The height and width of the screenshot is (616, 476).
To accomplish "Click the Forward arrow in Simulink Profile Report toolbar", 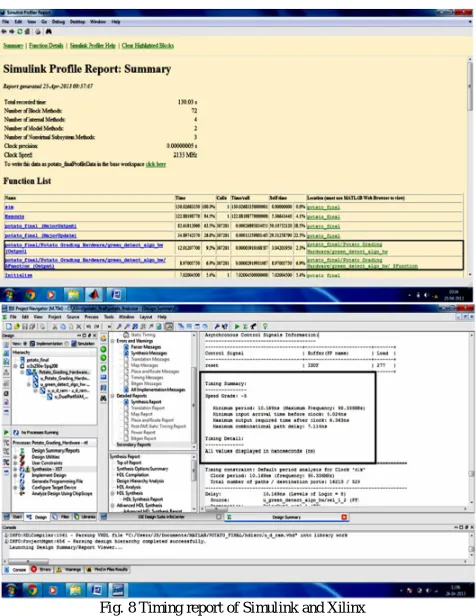I will click(x=12, y=31).
